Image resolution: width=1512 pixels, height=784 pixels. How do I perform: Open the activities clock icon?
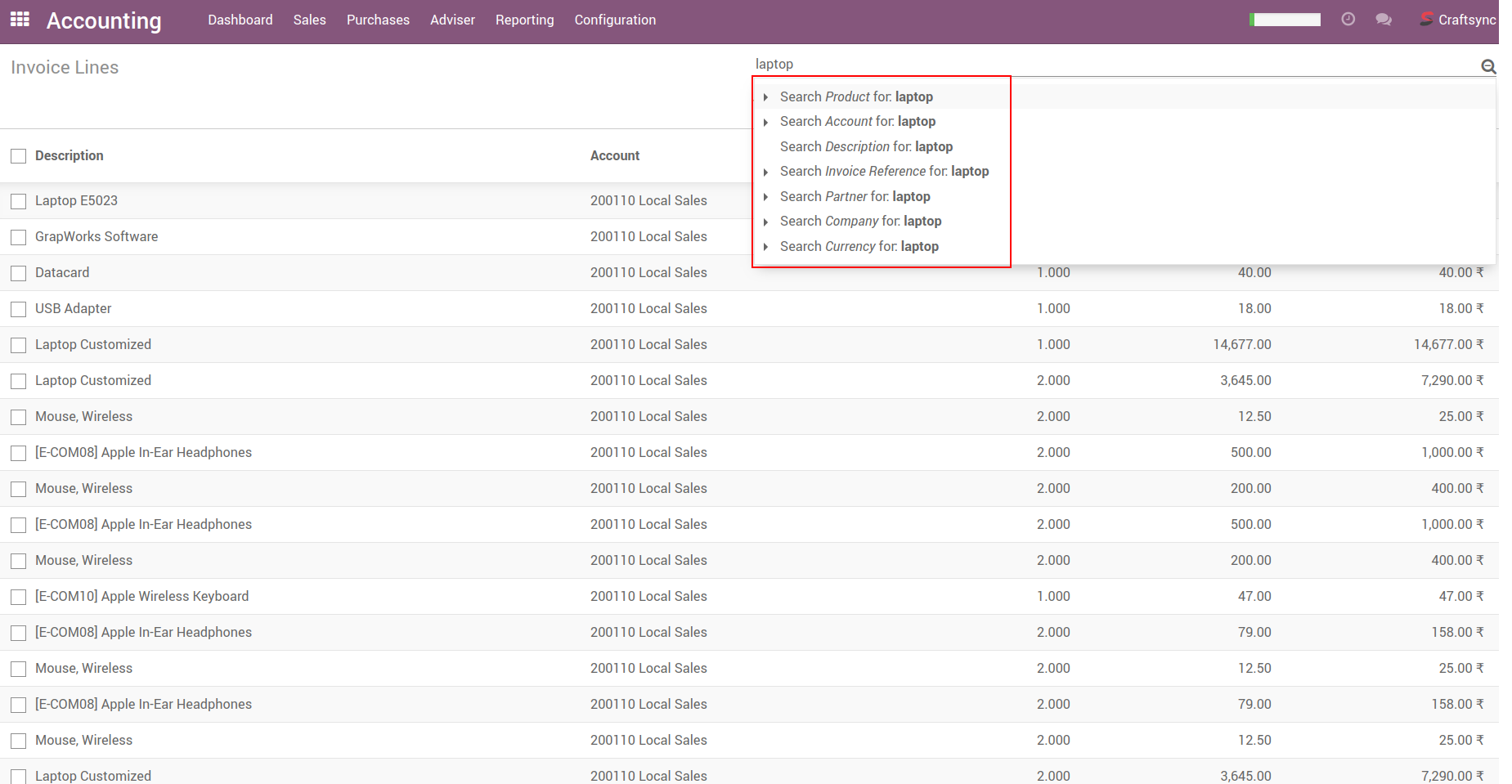(x=1348, y=20)
